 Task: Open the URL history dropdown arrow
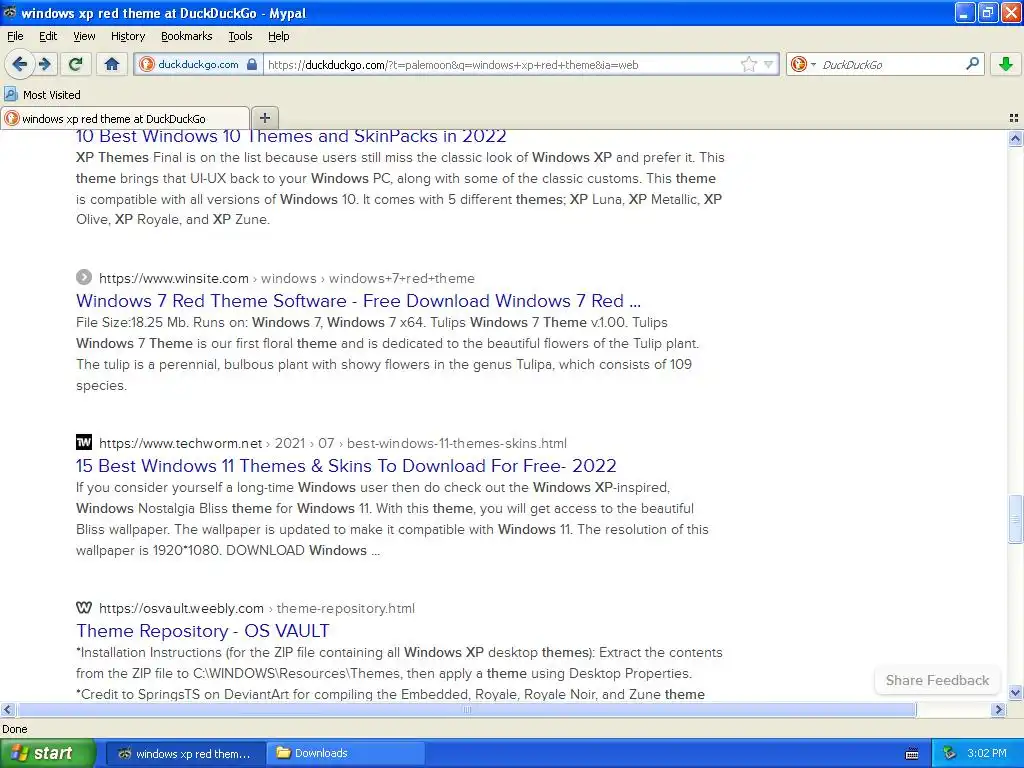click(769, 64)
